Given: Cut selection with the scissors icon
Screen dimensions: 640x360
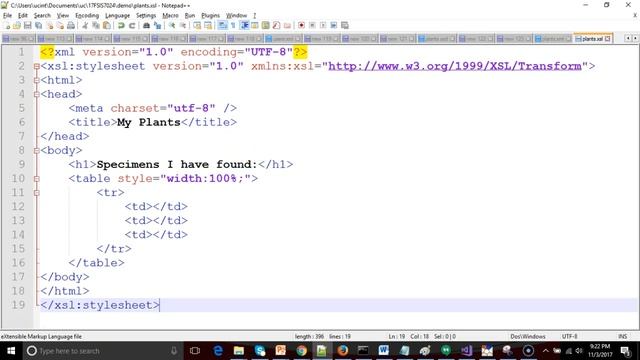Looking at the screenshot, I should tap(85, 25).
